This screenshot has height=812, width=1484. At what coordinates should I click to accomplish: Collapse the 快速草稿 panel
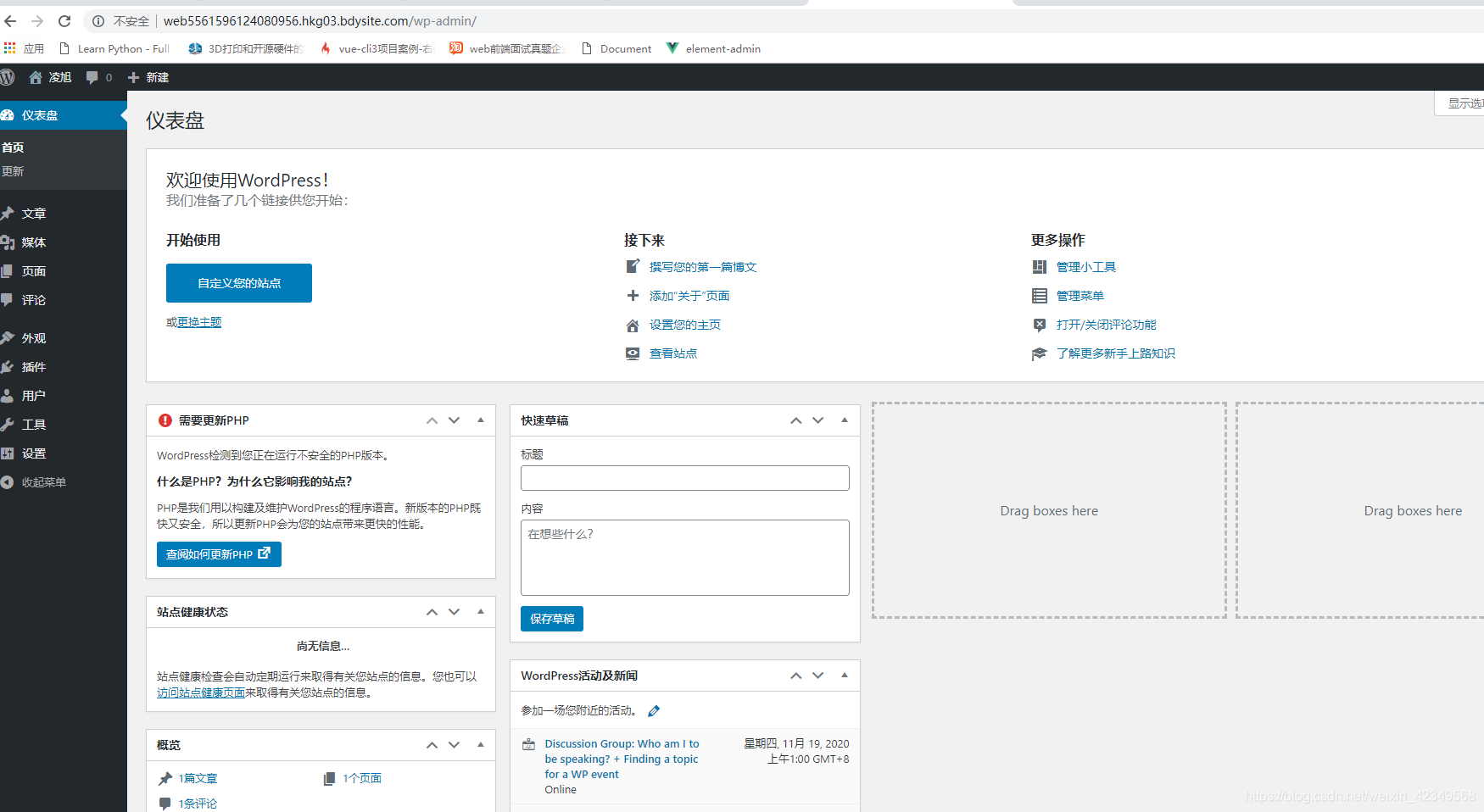point(845,420)
